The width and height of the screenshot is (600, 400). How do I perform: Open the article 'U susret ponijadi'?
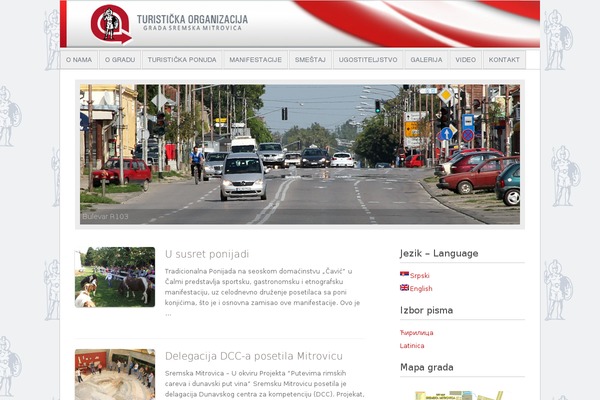coord(207,254)
